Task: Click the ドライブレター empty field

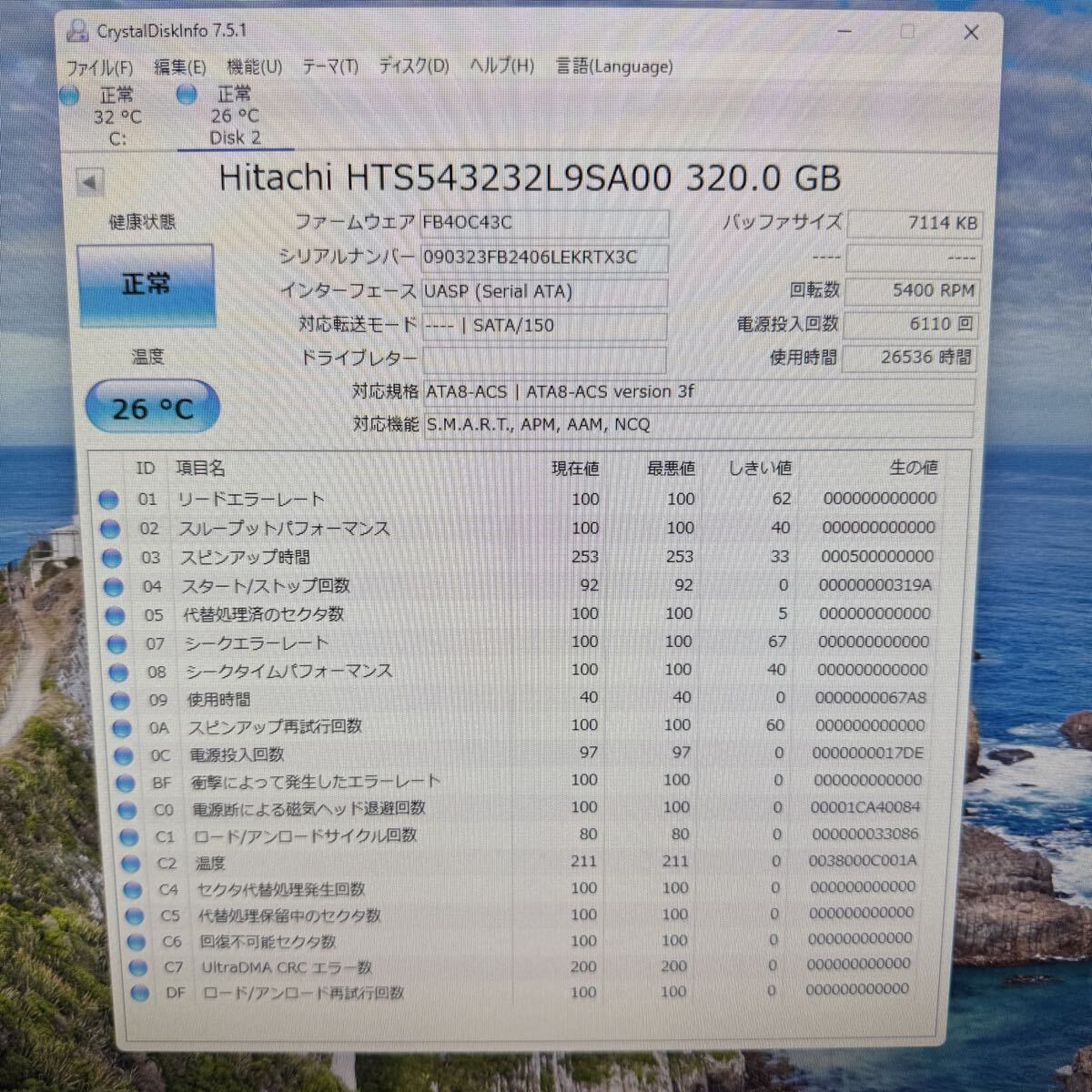Action: click(x=544, y=359)
